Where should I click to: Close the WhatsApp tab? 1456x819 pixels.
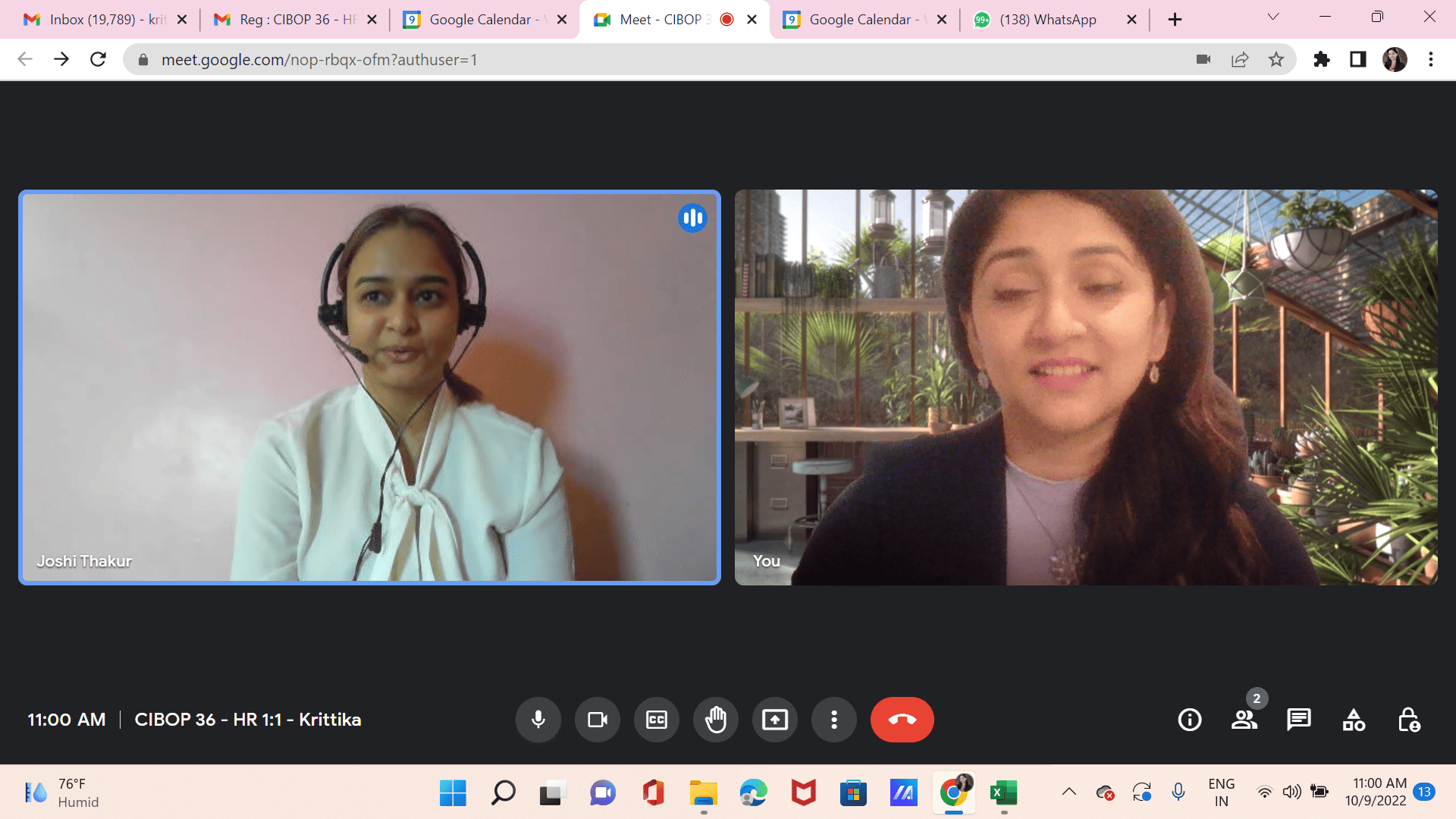[1131, 20]
